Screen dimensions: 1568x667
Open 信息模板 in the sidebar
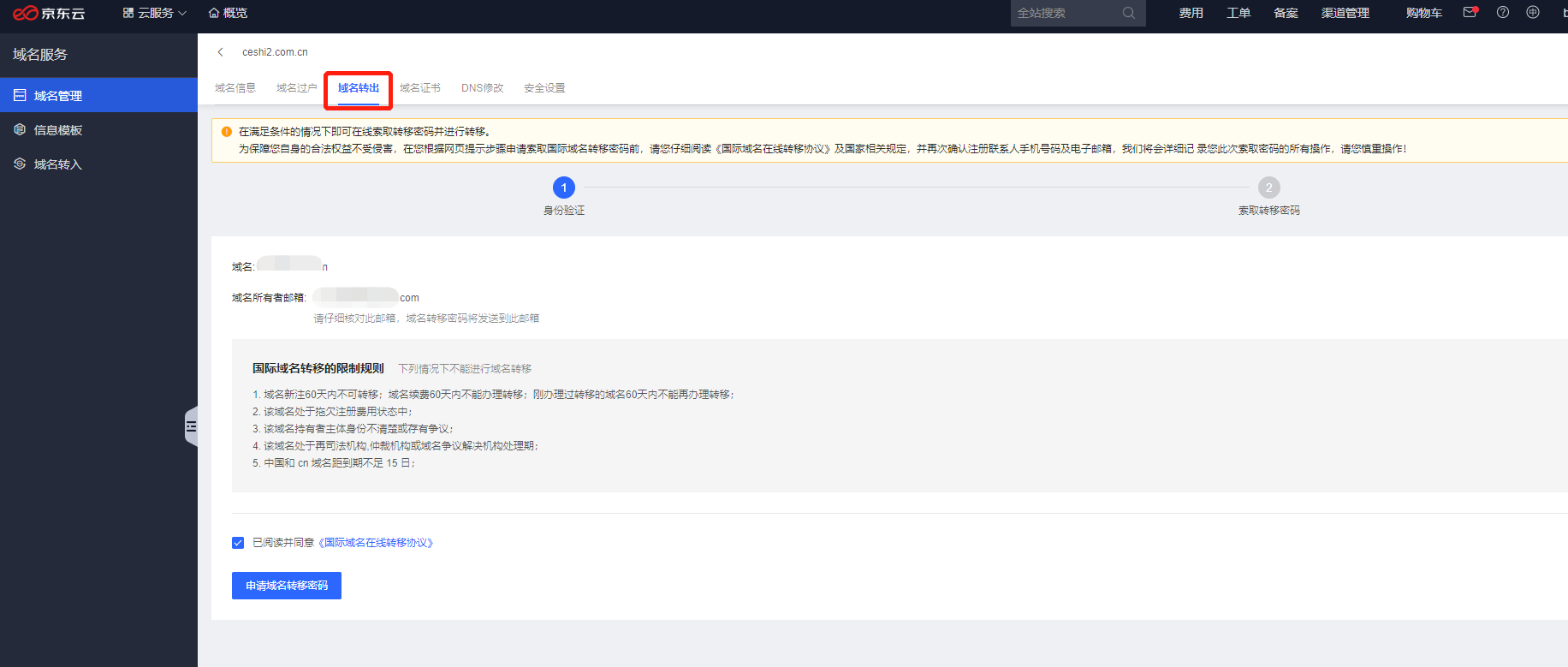(57, 130)
